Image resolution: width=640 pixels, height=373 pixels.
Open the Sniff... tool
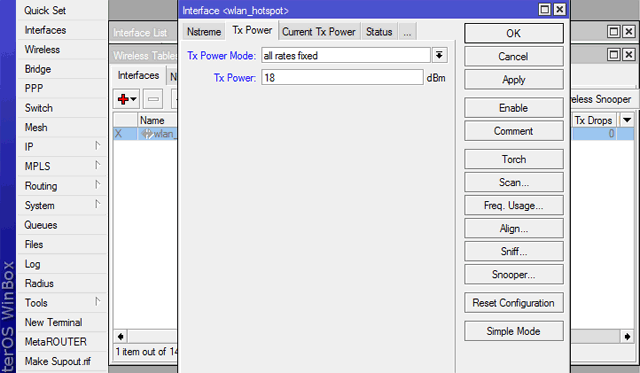[x=513, y=251]
